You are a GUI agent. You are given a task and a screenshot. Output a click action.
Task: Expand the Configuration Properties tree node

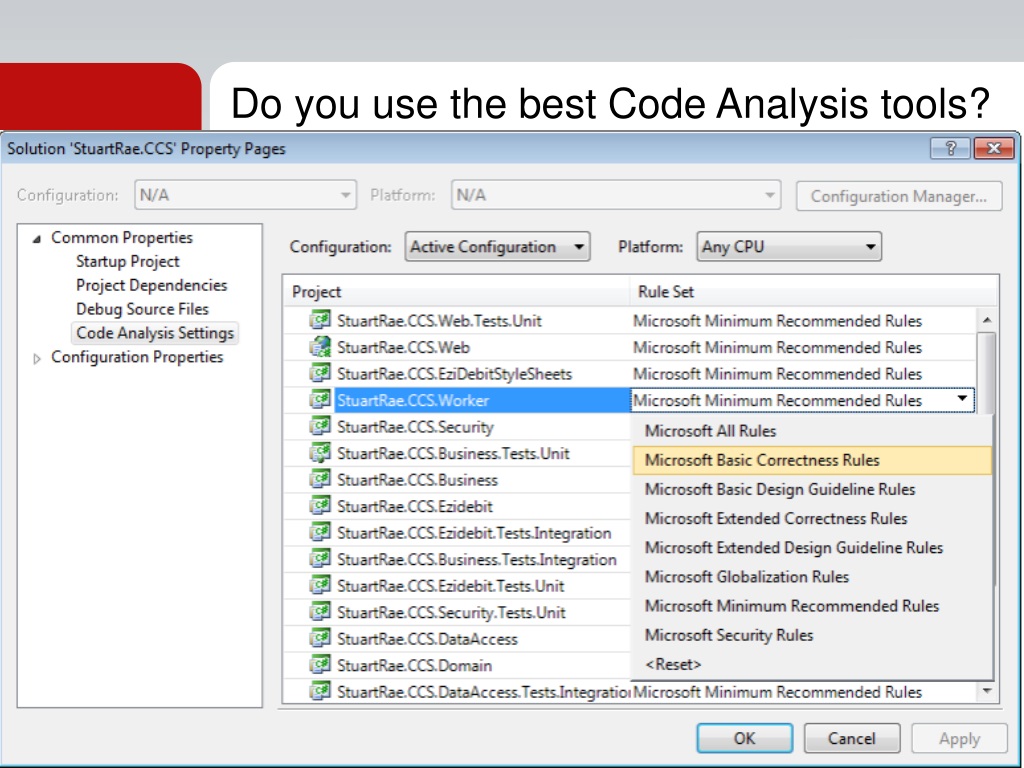(x=37, y=358)
